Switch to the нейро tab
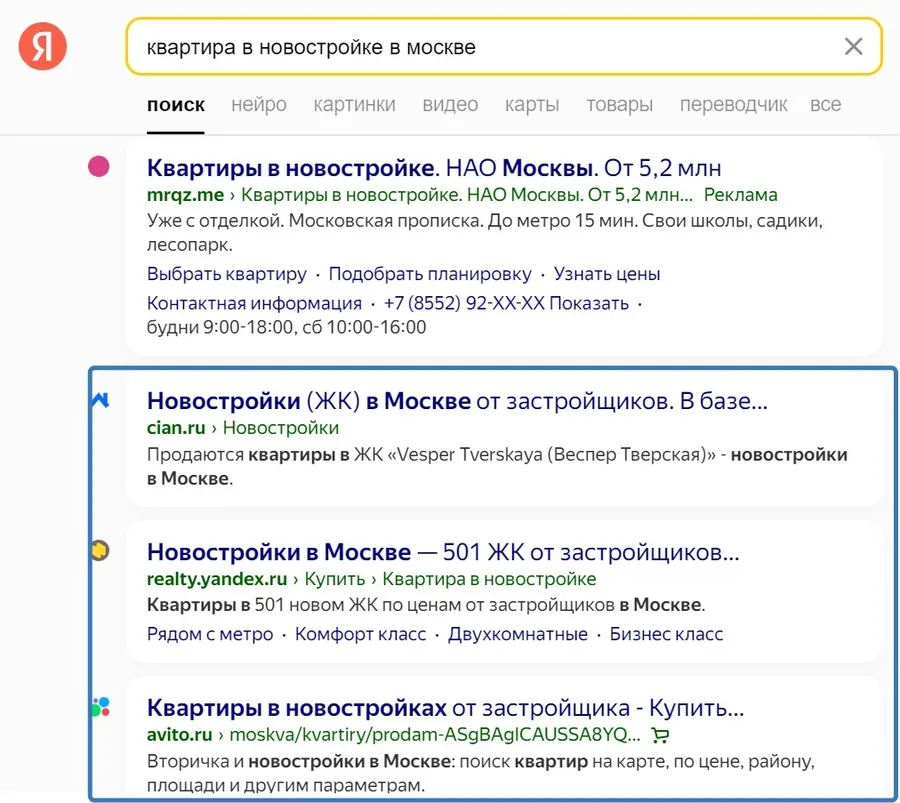 click(258, 104)
